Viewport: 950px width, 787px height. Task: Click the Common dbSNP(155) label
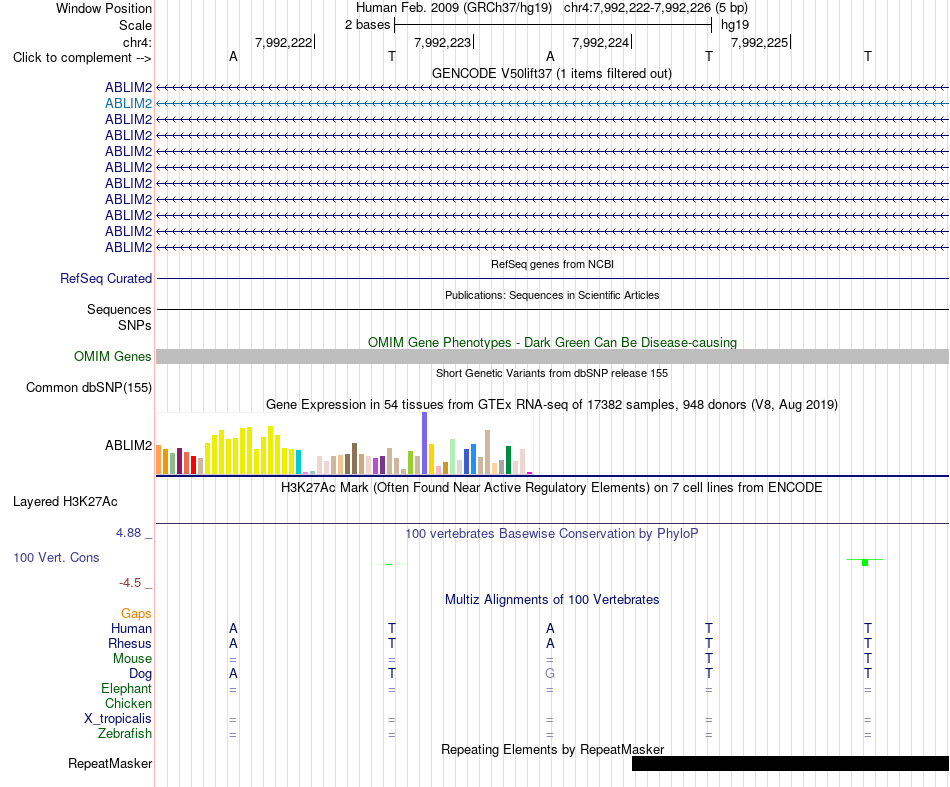coord(89,388)
